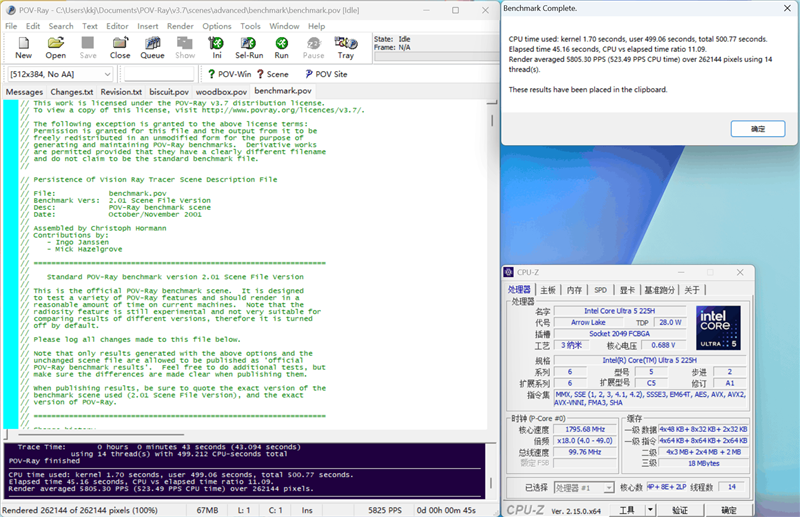Click the Tray toolbar icon
Screen dimensions: 800x517
coord(346,47)
